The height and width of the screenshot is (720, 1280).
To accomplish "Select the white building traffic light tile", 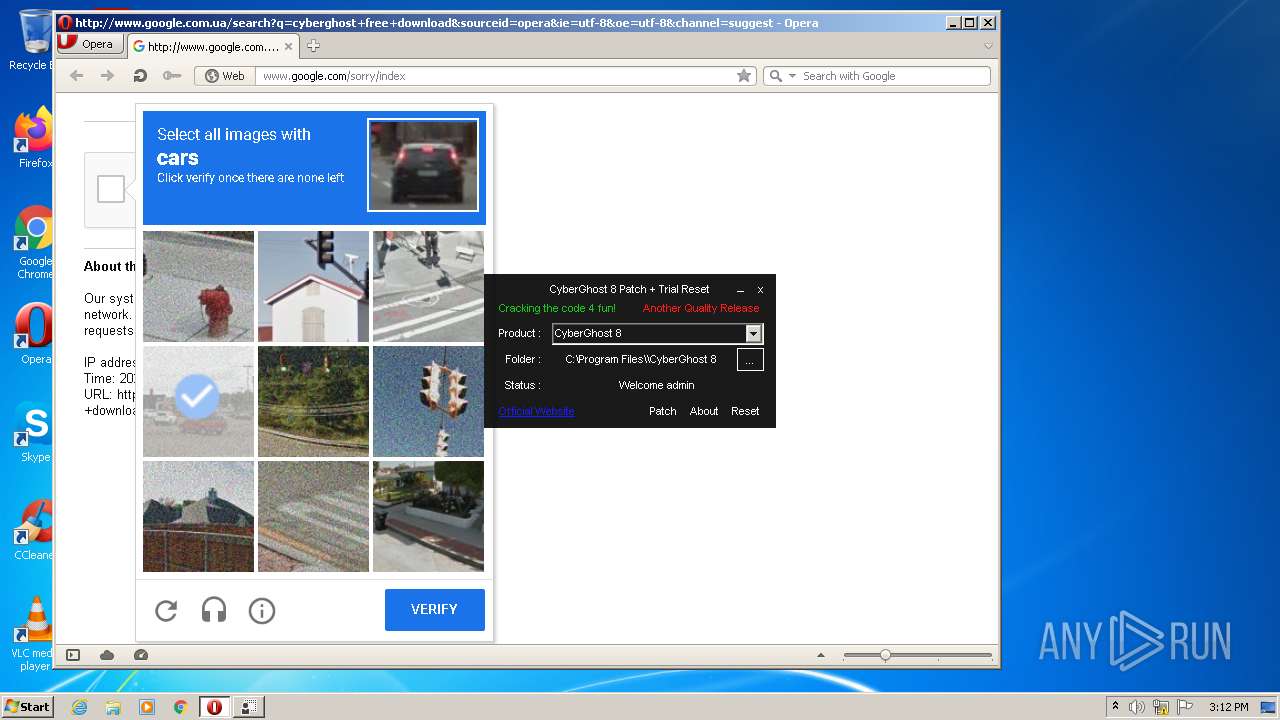I will (313, 286).
